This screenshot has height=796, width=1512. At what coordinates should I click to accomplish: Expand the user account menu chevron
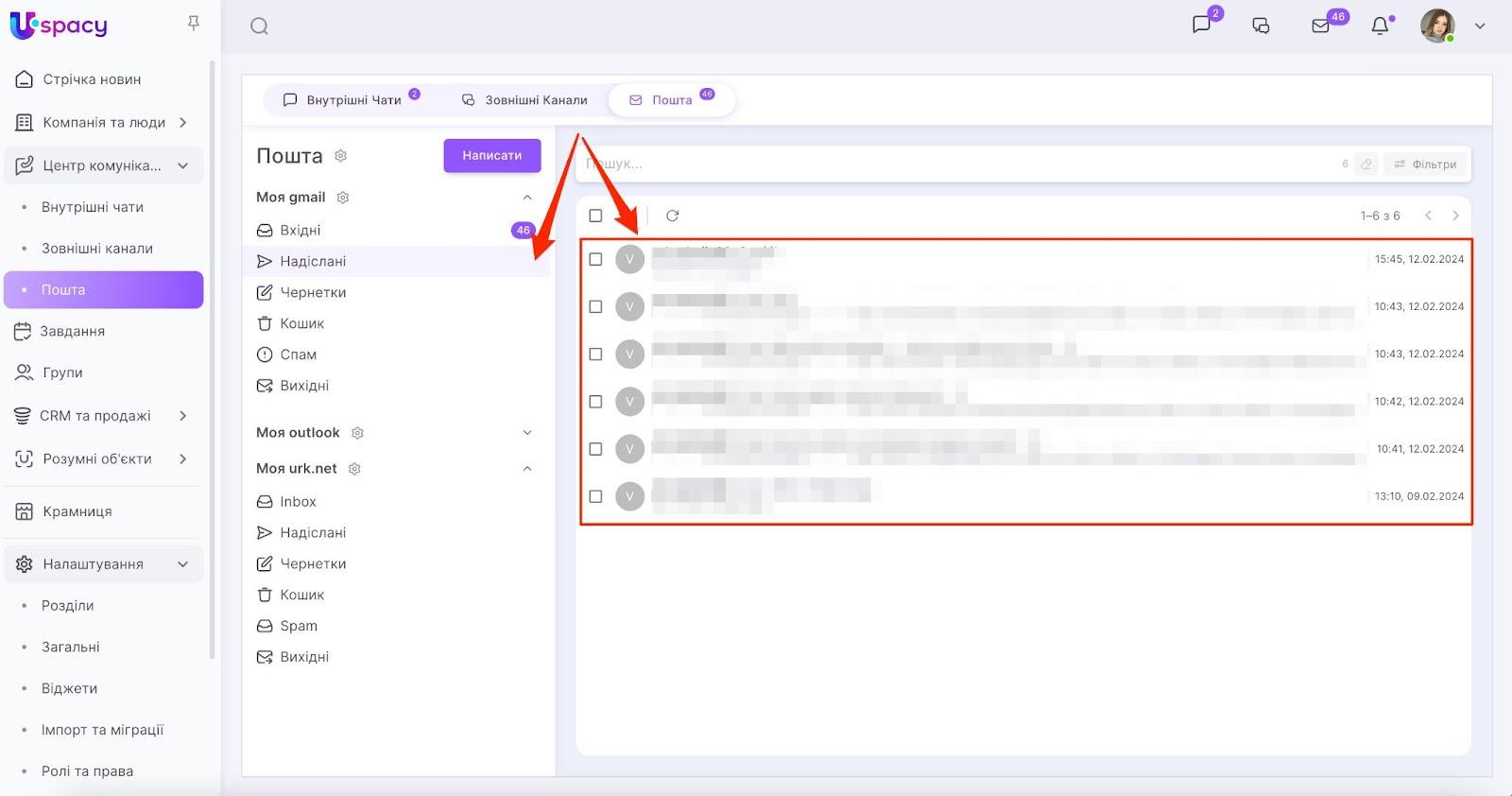click(1480, 26)
